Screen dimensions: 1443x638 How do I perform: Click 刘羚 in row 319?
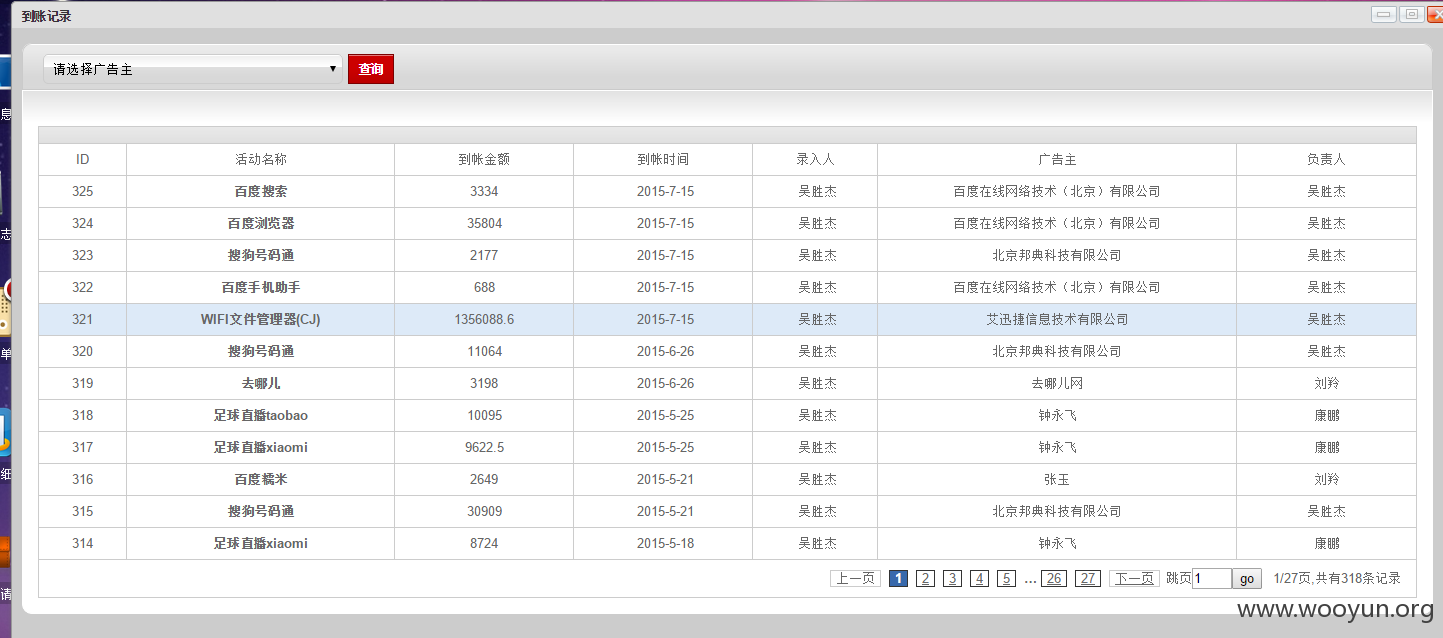pos(1327,383)
